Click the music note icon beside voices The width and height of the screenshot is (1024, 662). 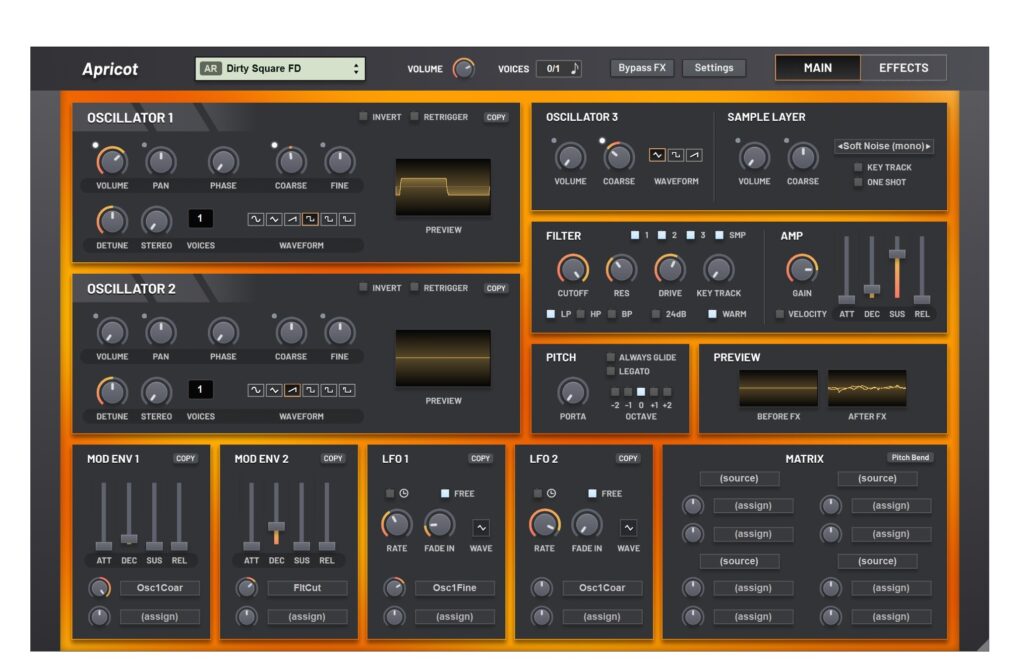coord(575,68)
